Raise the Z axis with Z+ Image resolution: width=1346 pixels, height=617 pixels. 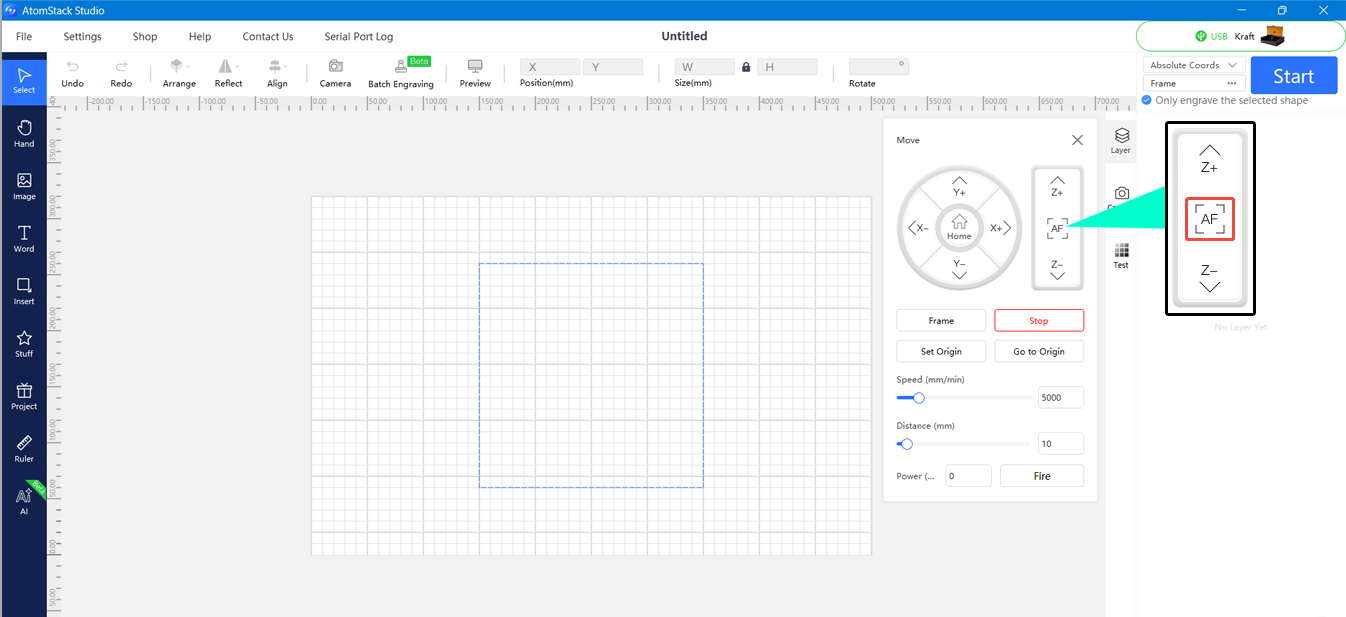tap(1057, 186)
